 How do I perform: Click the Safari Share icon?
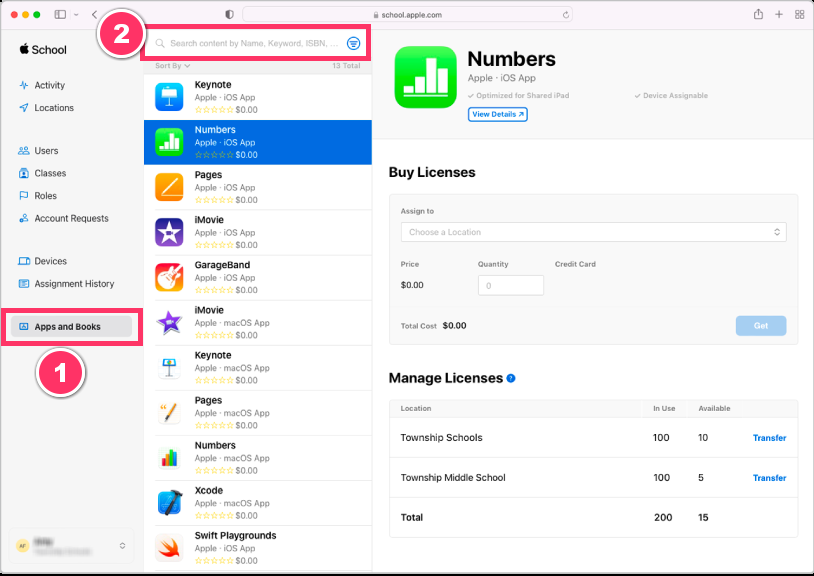(758, 14)
